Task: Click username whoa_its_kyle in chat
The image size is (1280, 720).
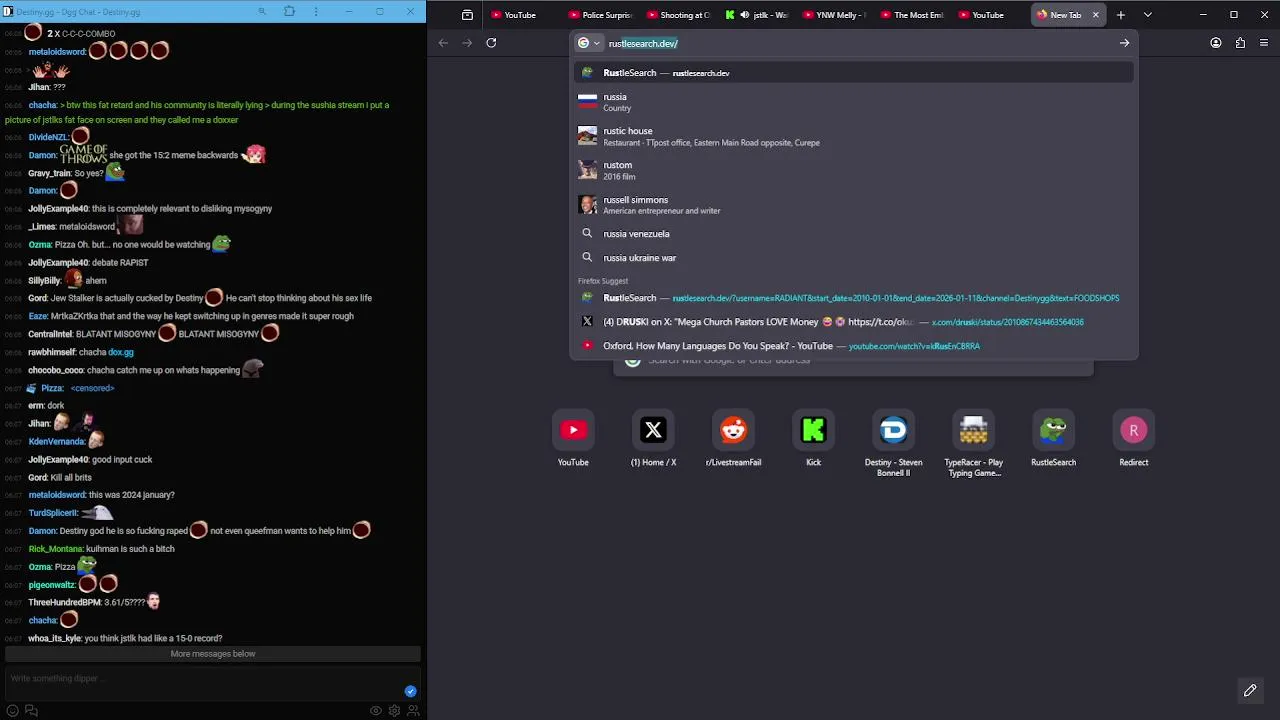Action: (x=54, y=638)
